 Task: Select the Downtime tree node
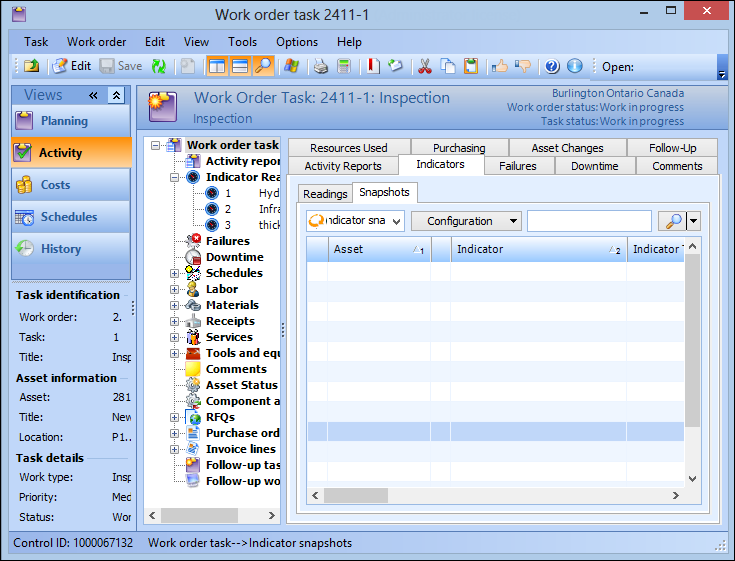pyautogui.click(x=234, y=257)
